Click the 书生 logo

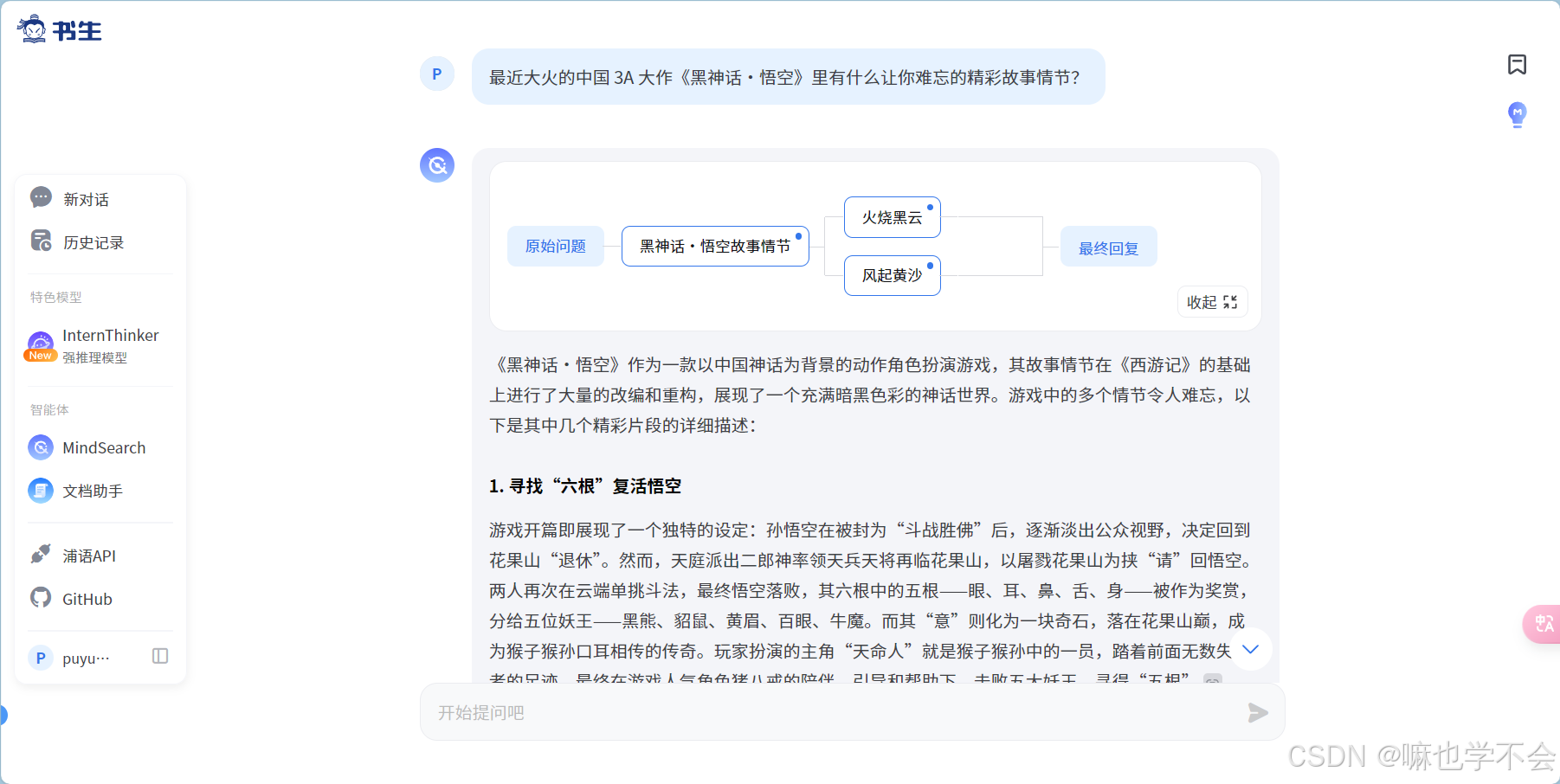pyautogui.click(x=59, y=29)
